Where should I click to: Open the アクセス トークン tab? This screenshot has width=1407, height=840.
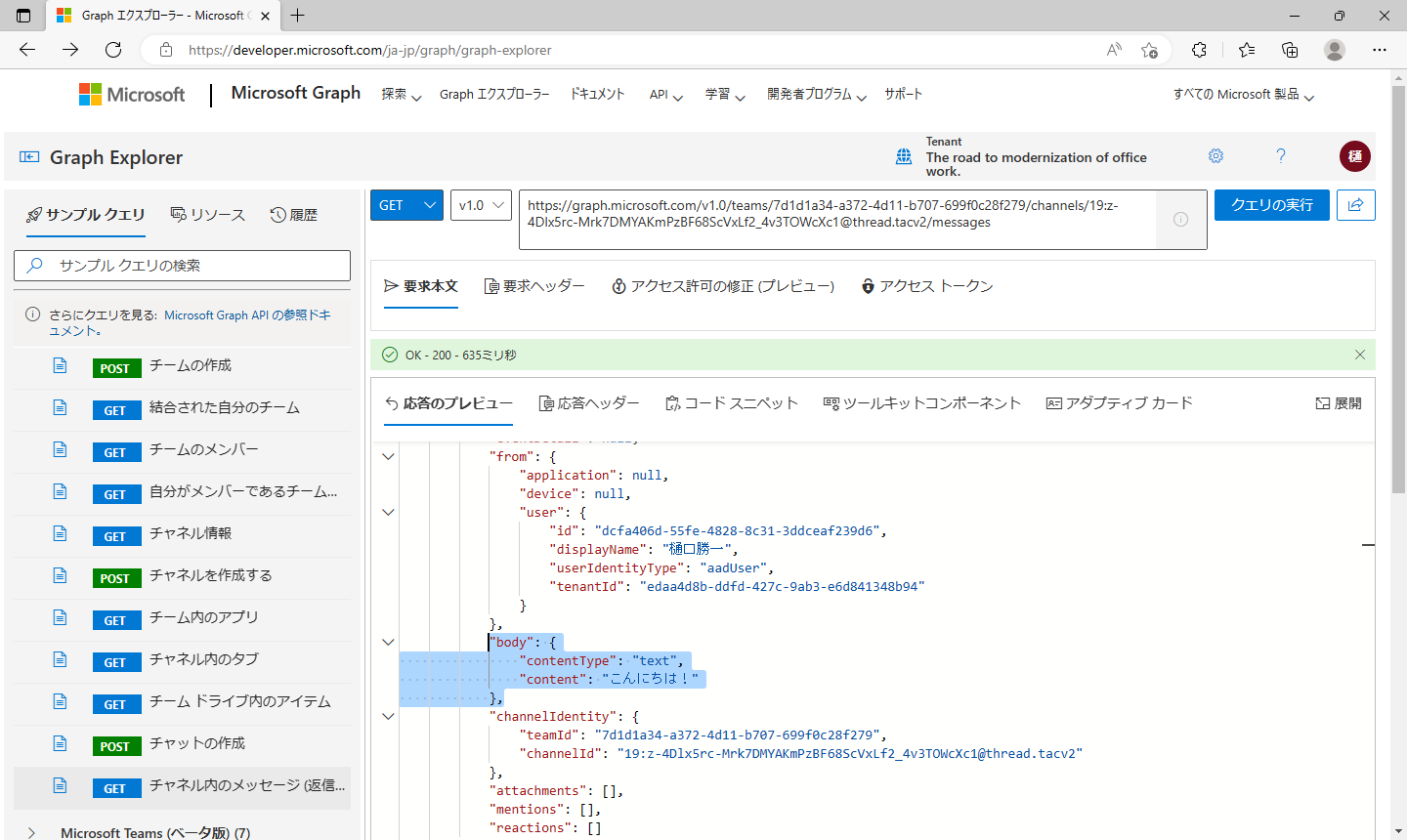tap(927, 286)
